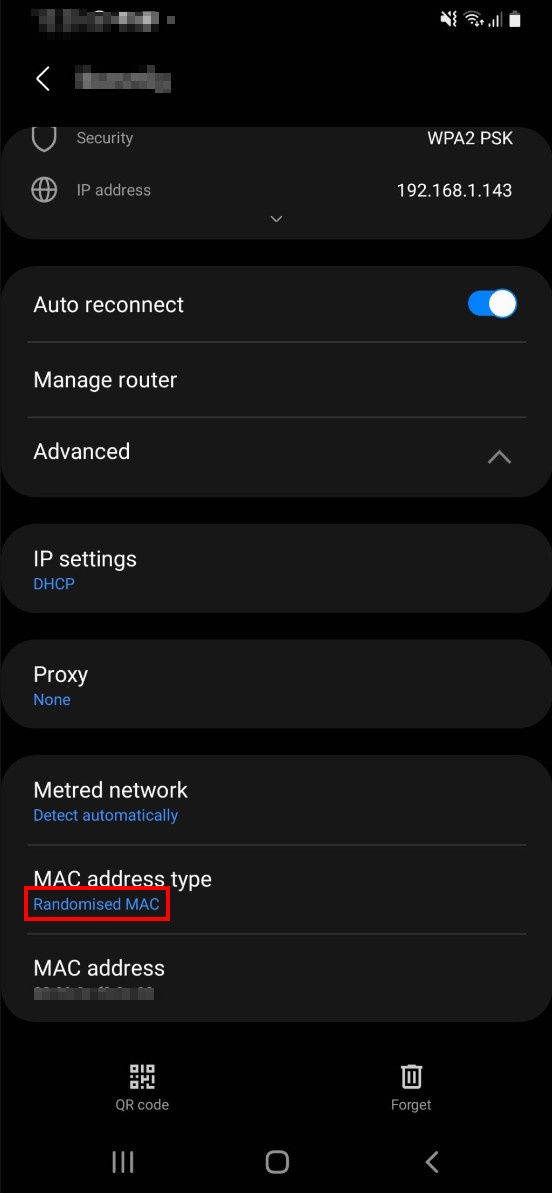Disable the Auto reconnect switch
552x1193 pixels.
coord(492,304)
